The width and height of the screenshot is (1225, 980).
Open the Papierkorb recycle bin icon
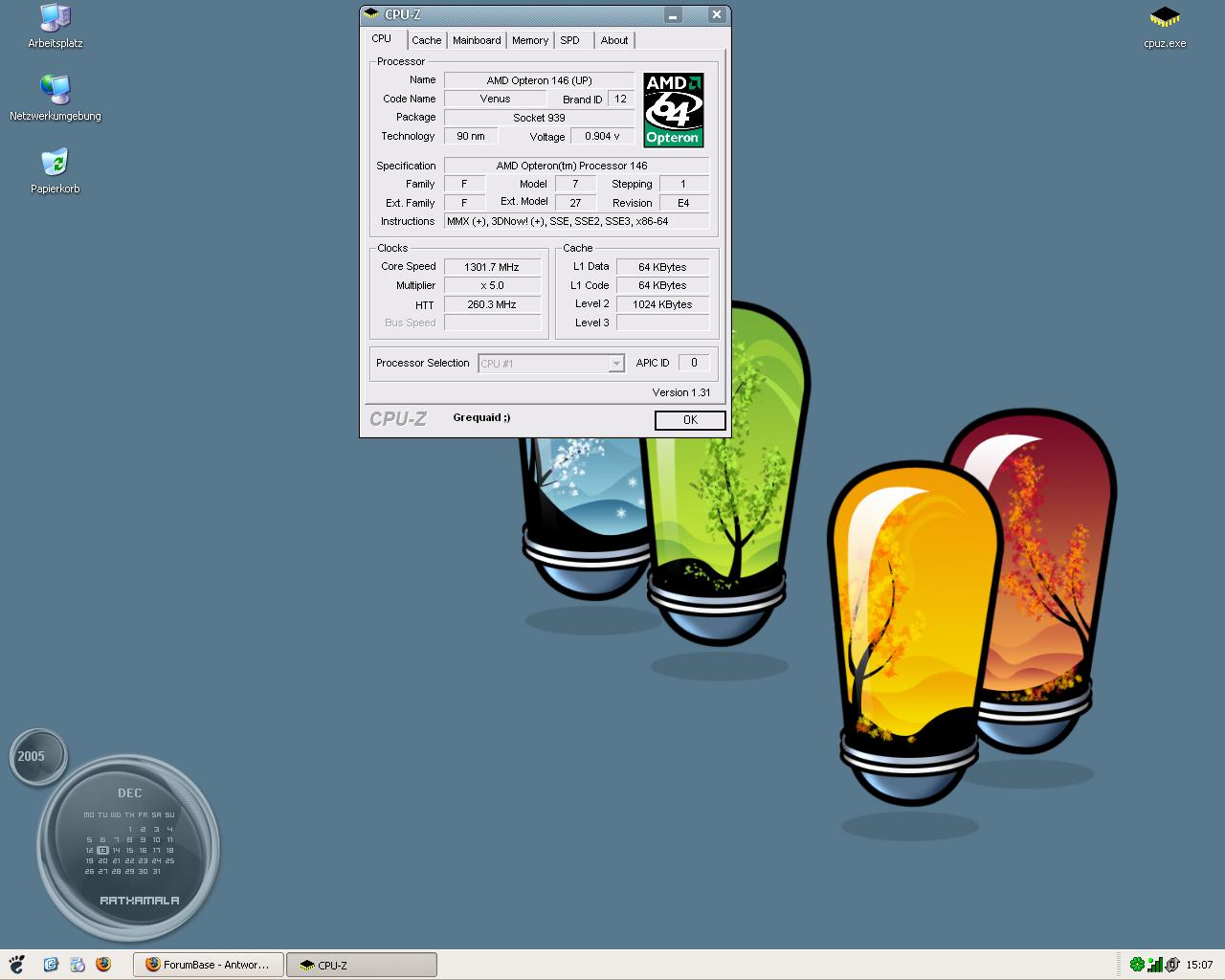56,171
